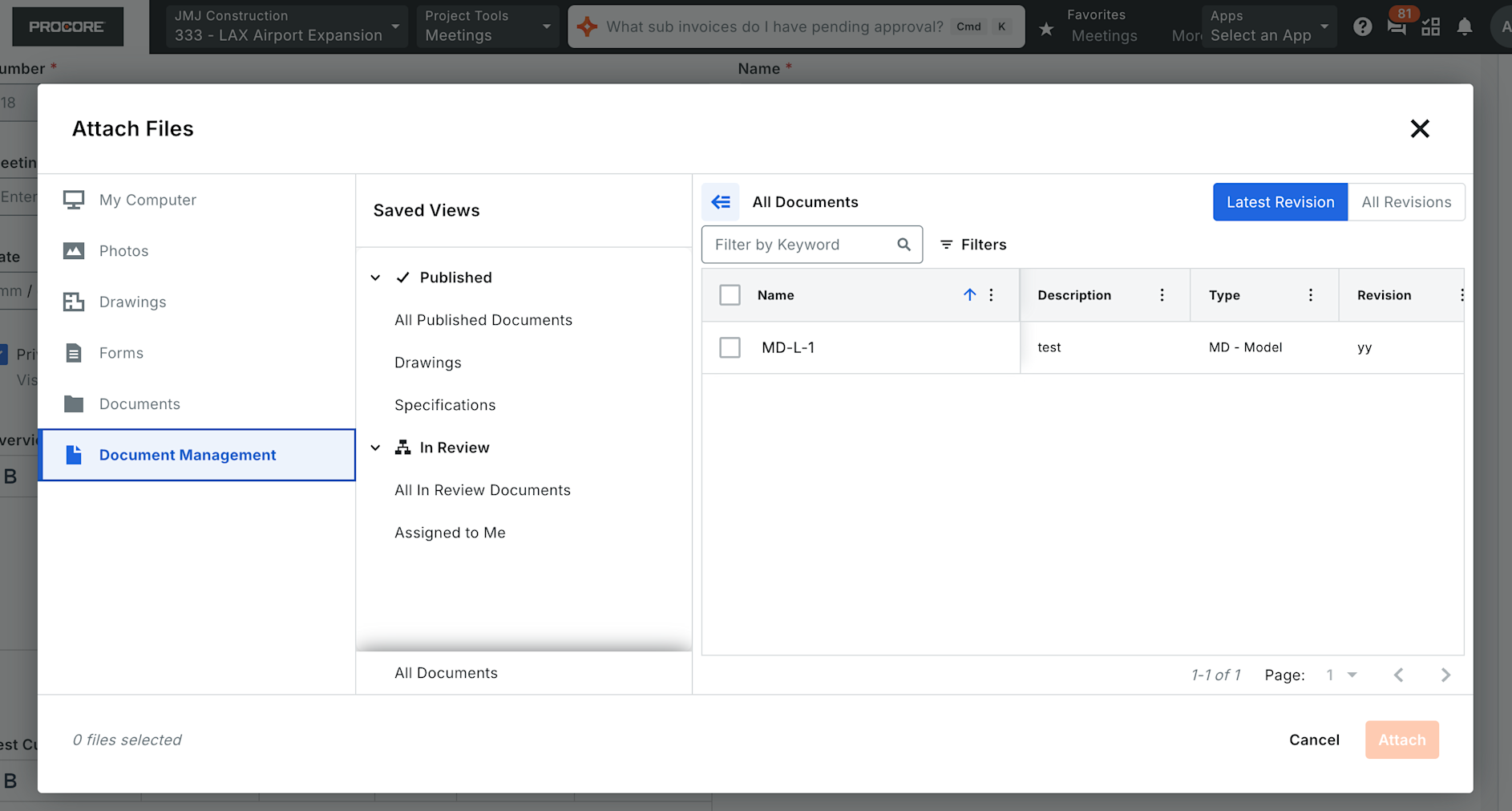Click the AI assist sparkle icon in search
Image resolution: width=1512 pixels, height=811 pixels.
point(588,26)
